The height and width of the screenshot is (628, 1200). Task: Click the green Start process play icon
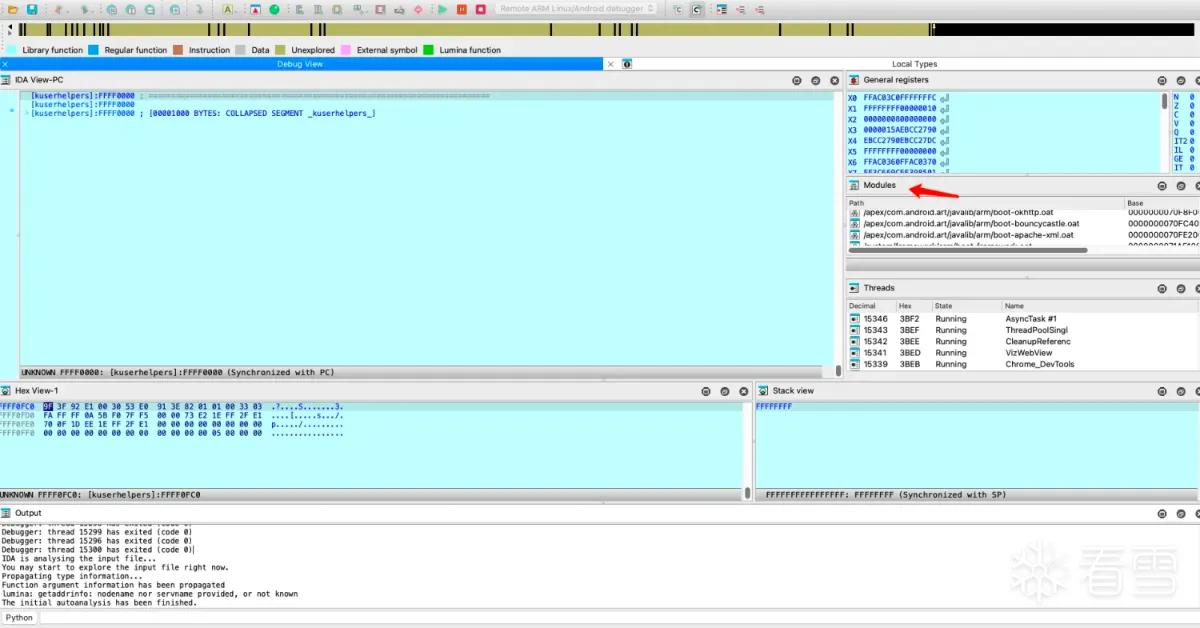pos(442,9)
